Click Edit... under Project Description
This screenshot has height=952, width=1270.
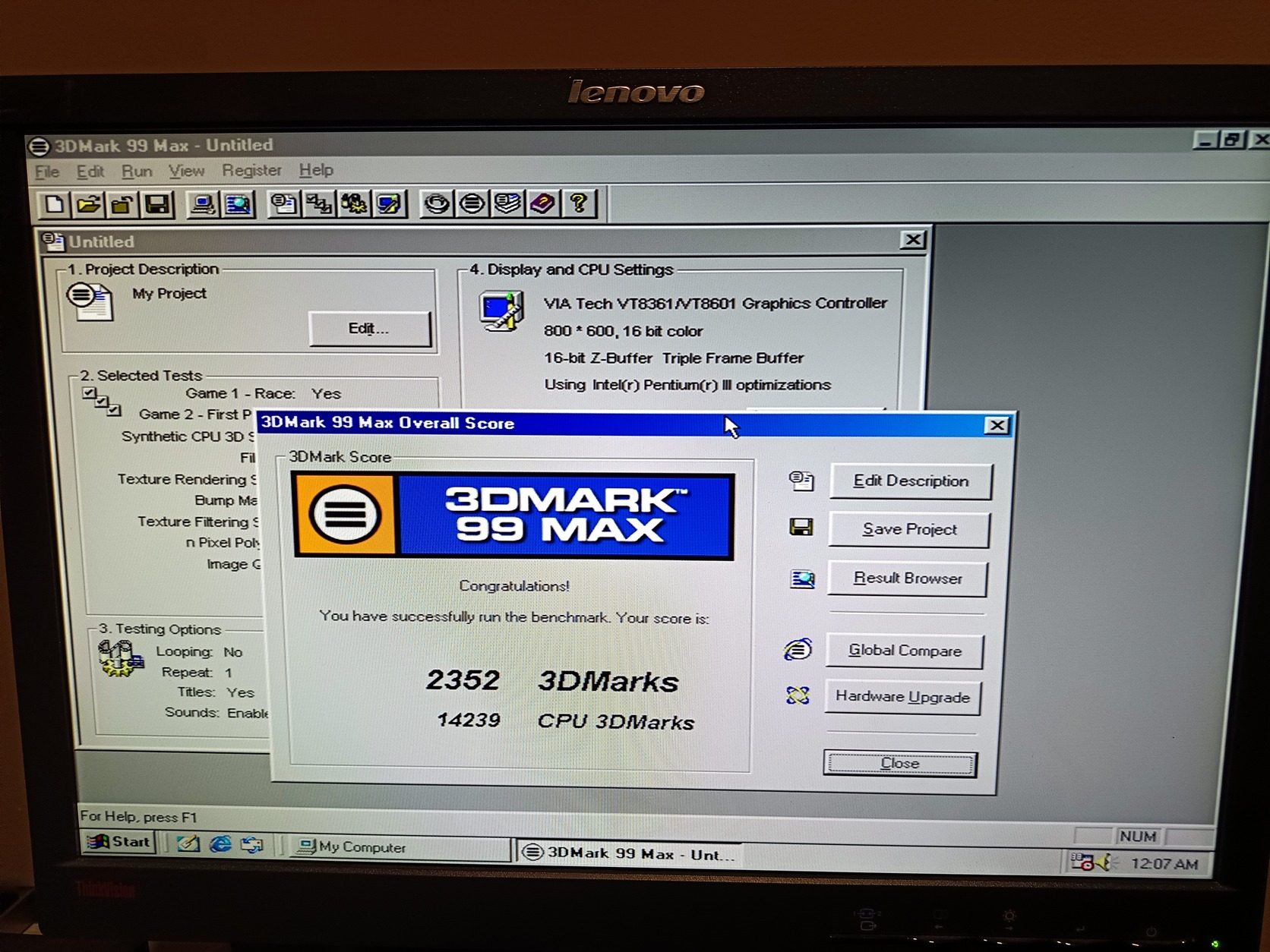pyautogui.click(x=369, y=329)
